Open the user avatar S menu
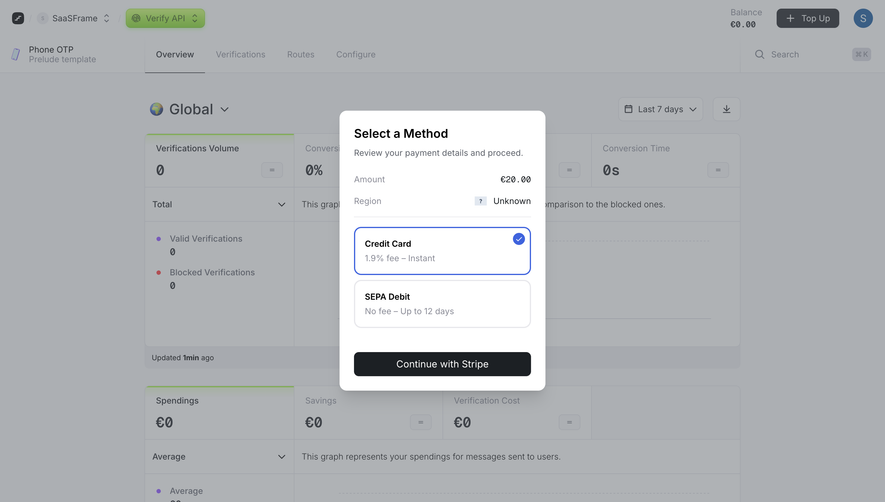The height and width of the screenshot is (502, 885). [x=863, y=18]
